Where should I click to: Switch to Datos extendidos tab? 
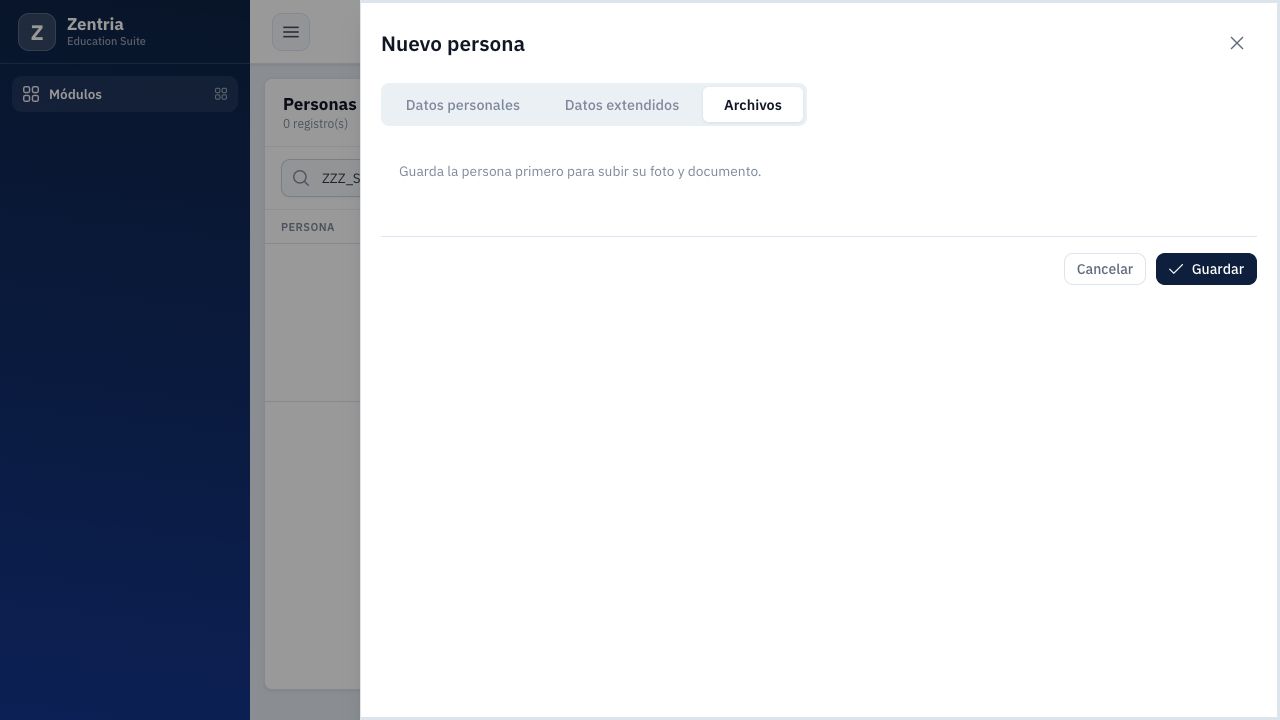[622, 105]
